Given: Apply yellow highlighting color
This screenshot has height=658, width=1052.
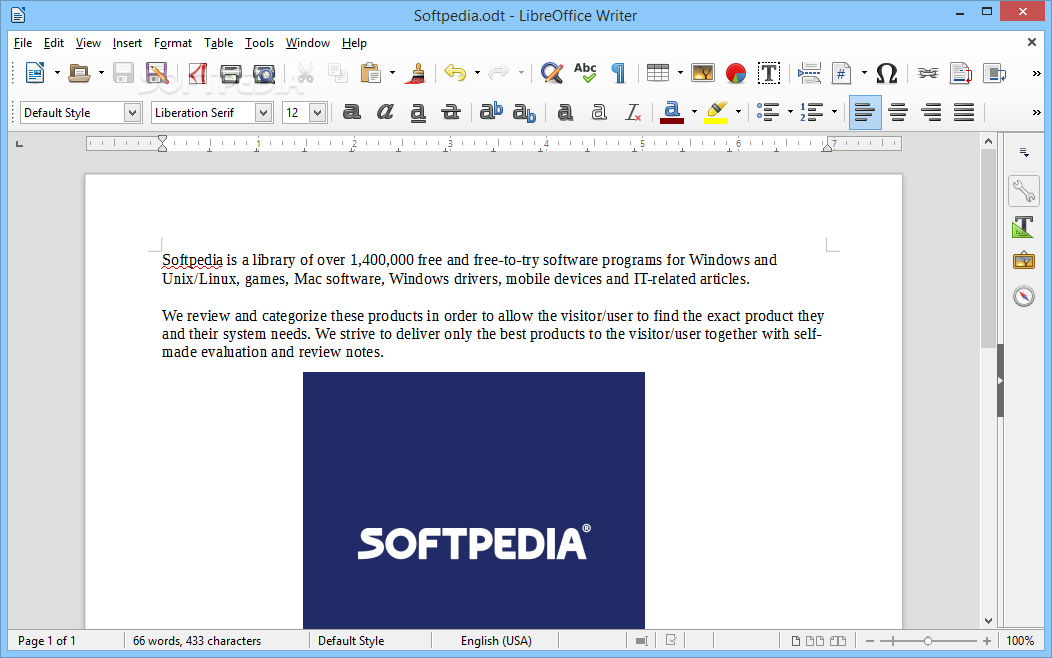Looking at the screenshot, I should pyautogui.click(x=717, y=113).
